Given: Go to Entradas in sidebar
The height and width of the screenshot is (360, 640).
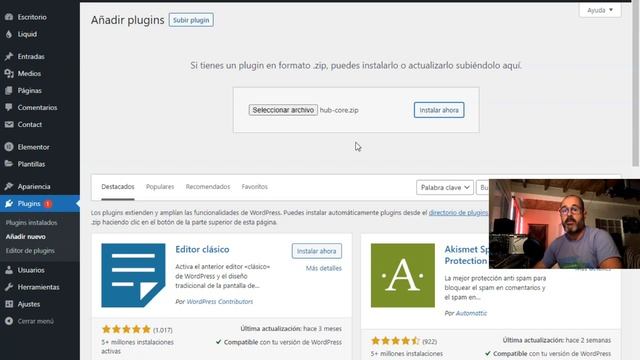Looking at the screenshot, I should pyautogui.click(x=31, y=56).
